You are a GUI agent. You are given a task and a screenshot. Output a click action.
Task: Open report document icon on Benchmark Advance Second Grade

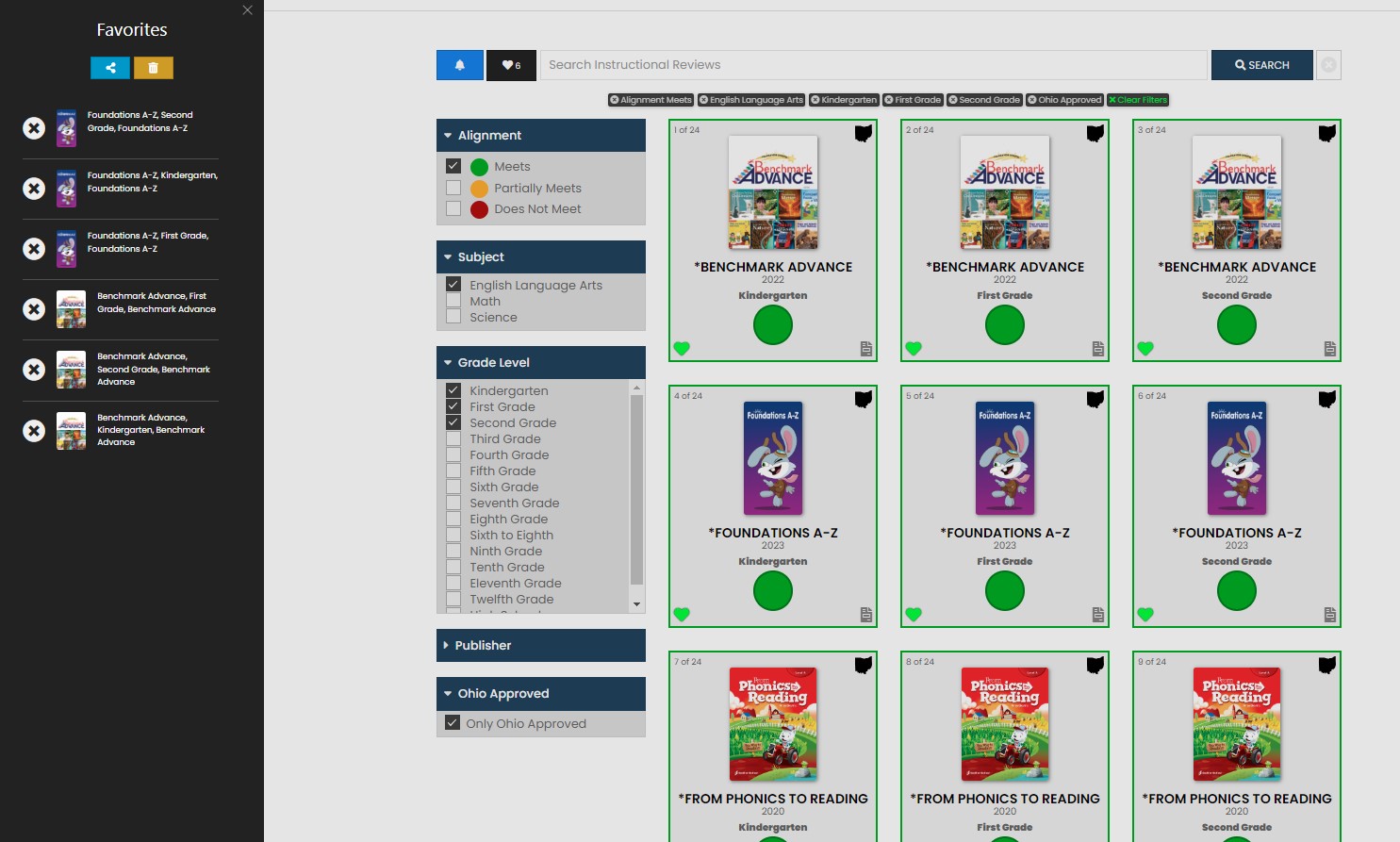1330,349
